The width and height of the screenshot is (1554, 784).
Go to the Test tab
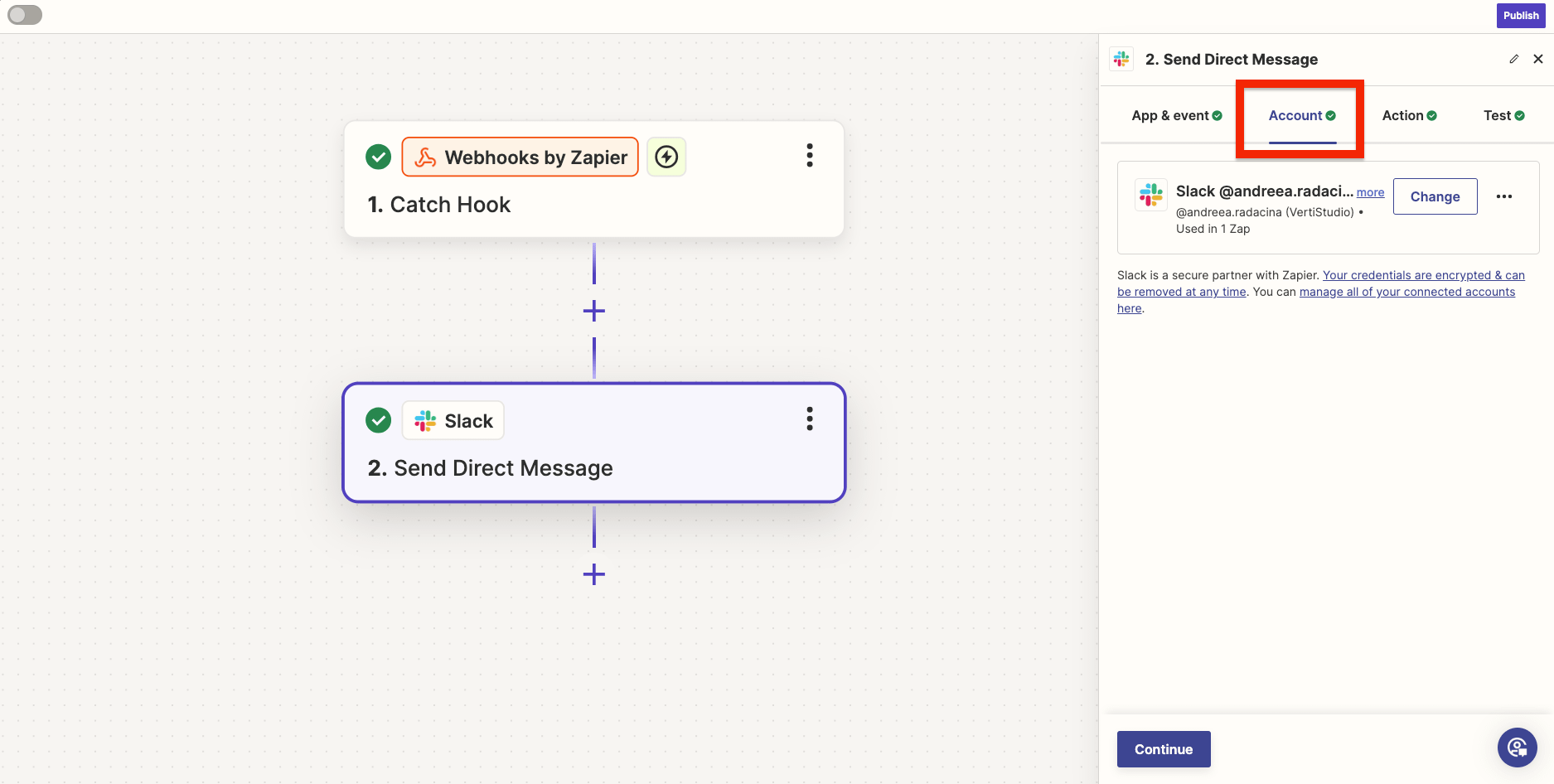(1503, 116)
